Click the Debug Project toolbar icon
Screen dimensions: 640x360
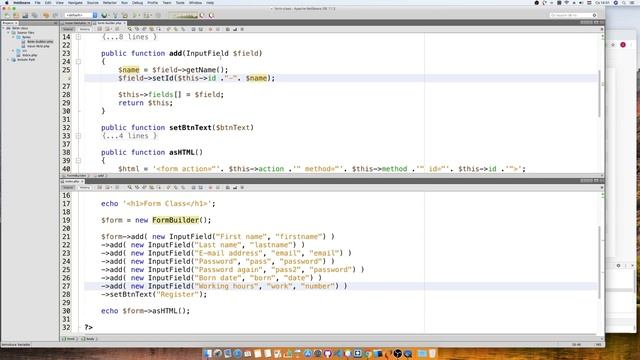146,16
